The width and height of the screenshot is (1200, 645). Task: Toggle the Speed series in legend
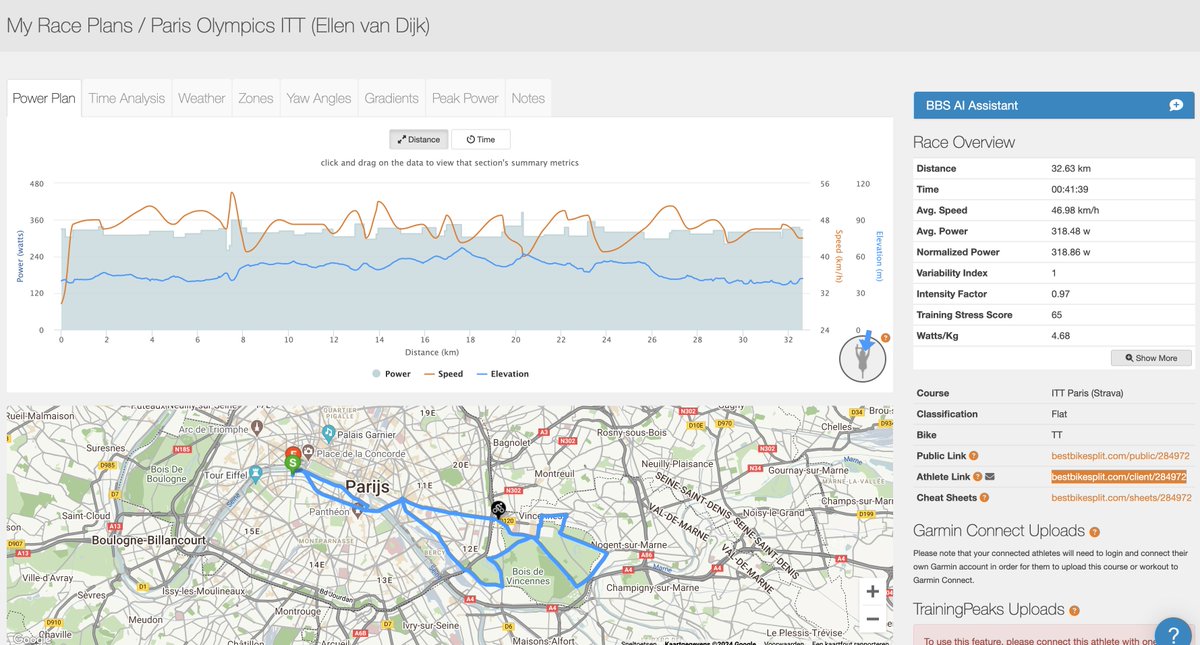coord(443,374)
